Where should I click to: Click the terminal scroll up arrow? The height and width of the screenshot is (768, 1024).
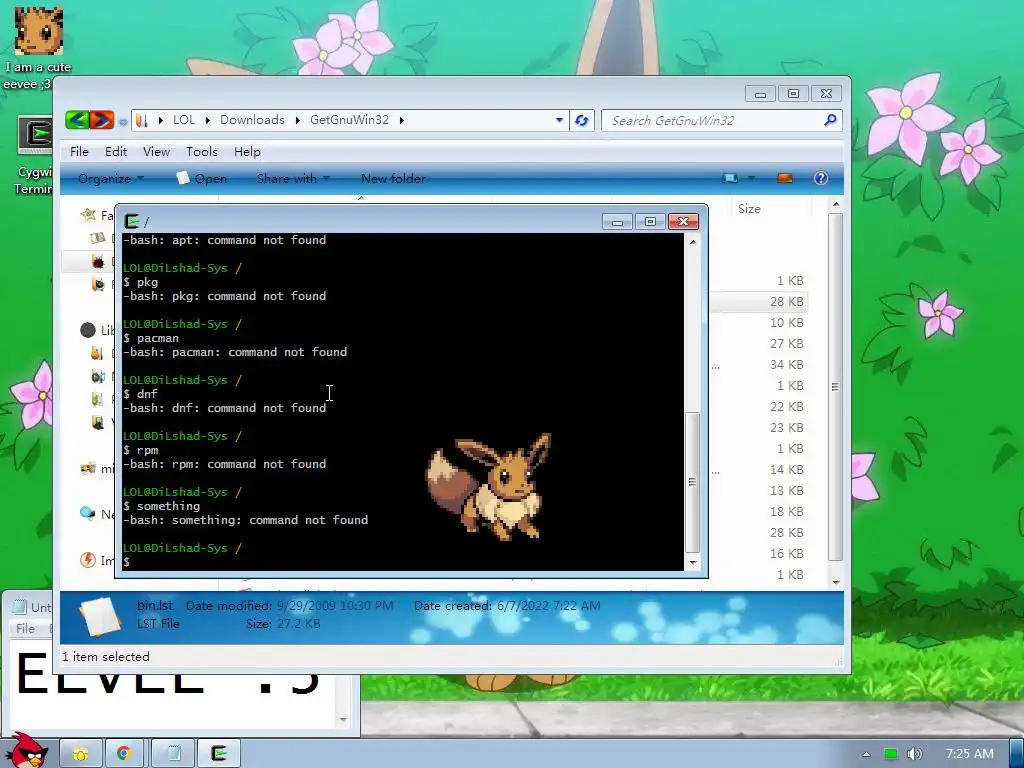point(692,242)
